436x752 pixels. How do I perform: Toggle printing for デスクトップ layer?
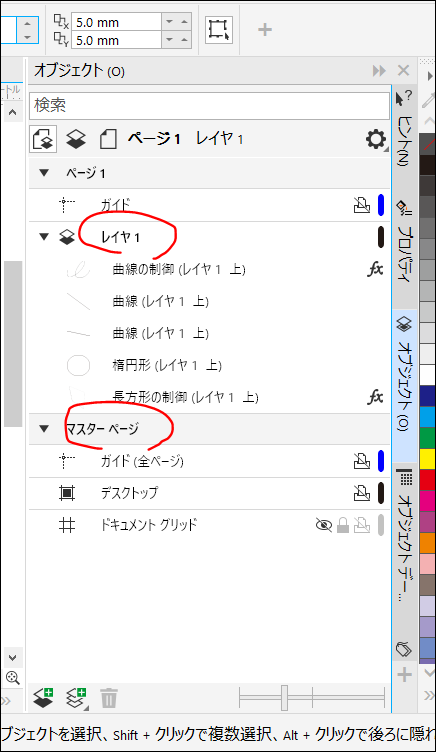click(362, 493)
